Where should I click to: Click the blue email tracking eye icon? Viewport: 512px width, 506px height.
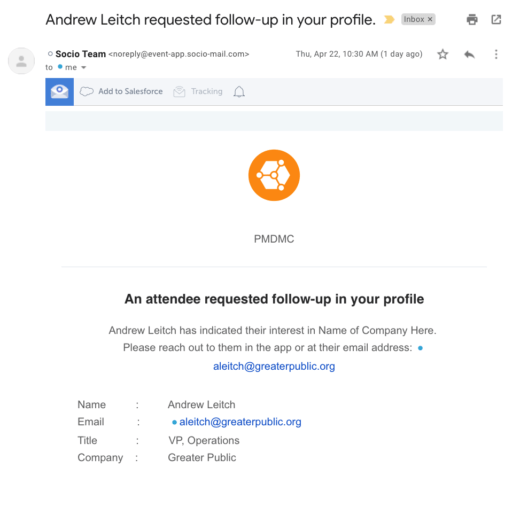59,92
